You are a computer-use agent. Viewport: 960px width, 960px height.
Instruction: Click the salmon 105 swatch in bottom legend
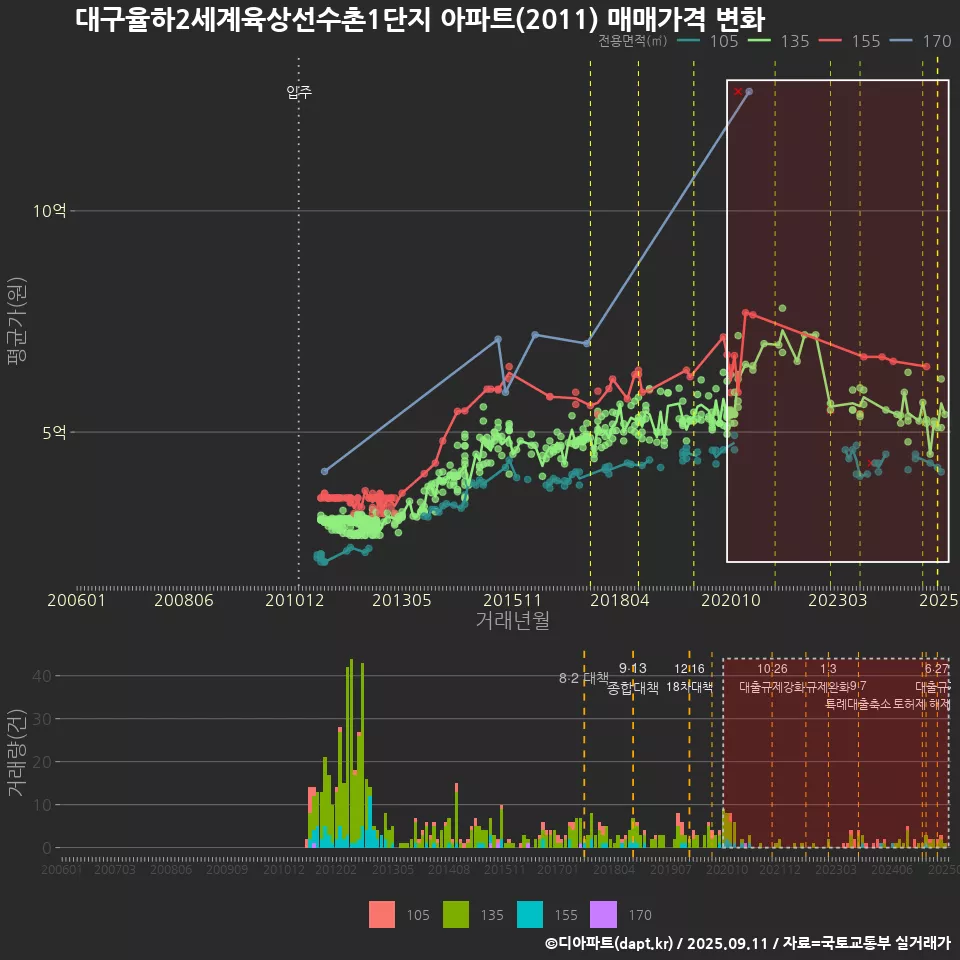tap(381, 915)
